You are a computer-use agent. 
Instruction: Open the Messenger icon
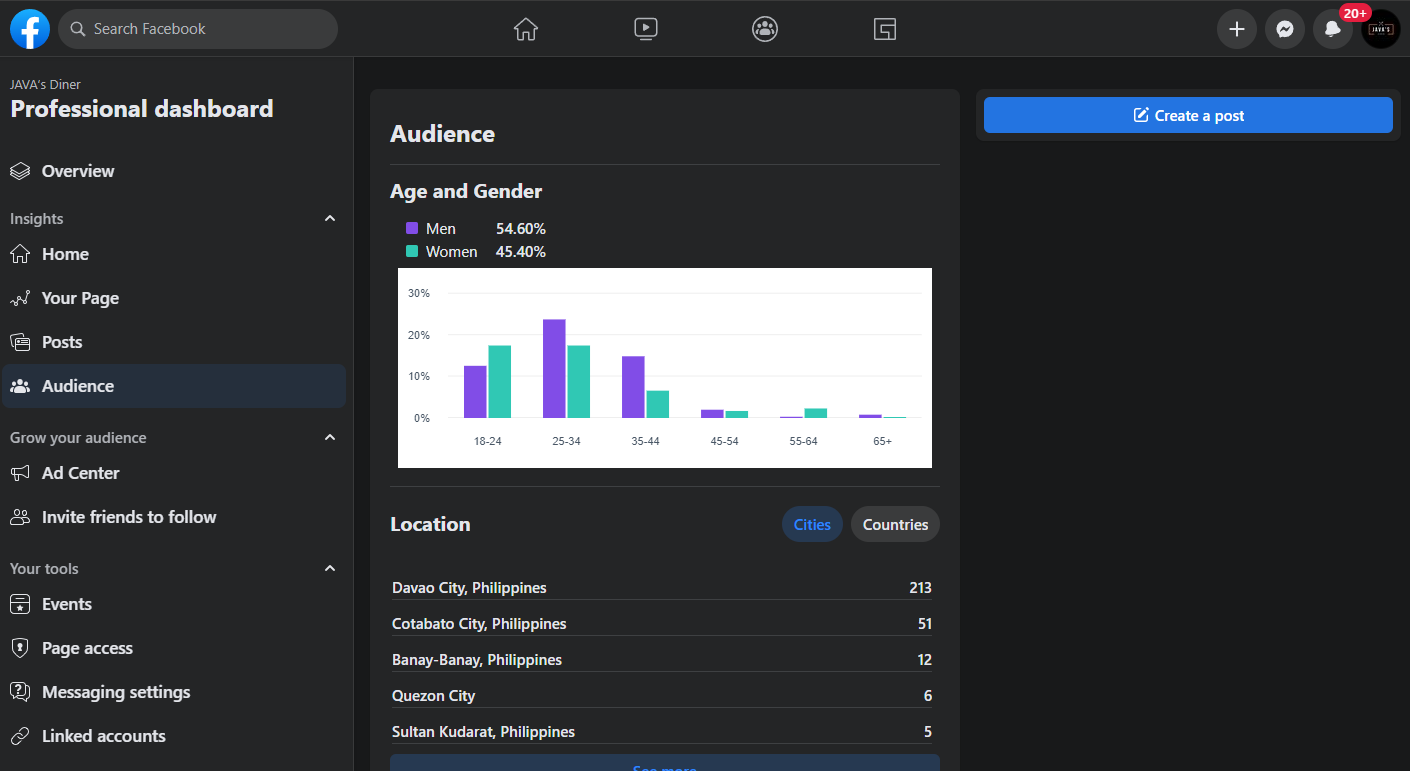(1285, 29)
